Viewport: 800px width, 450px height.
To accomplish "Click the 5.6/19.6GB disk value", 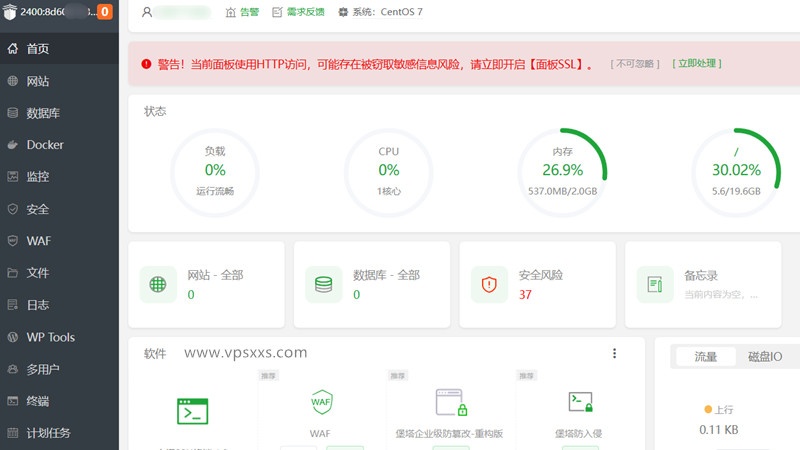I will (736, 191).
